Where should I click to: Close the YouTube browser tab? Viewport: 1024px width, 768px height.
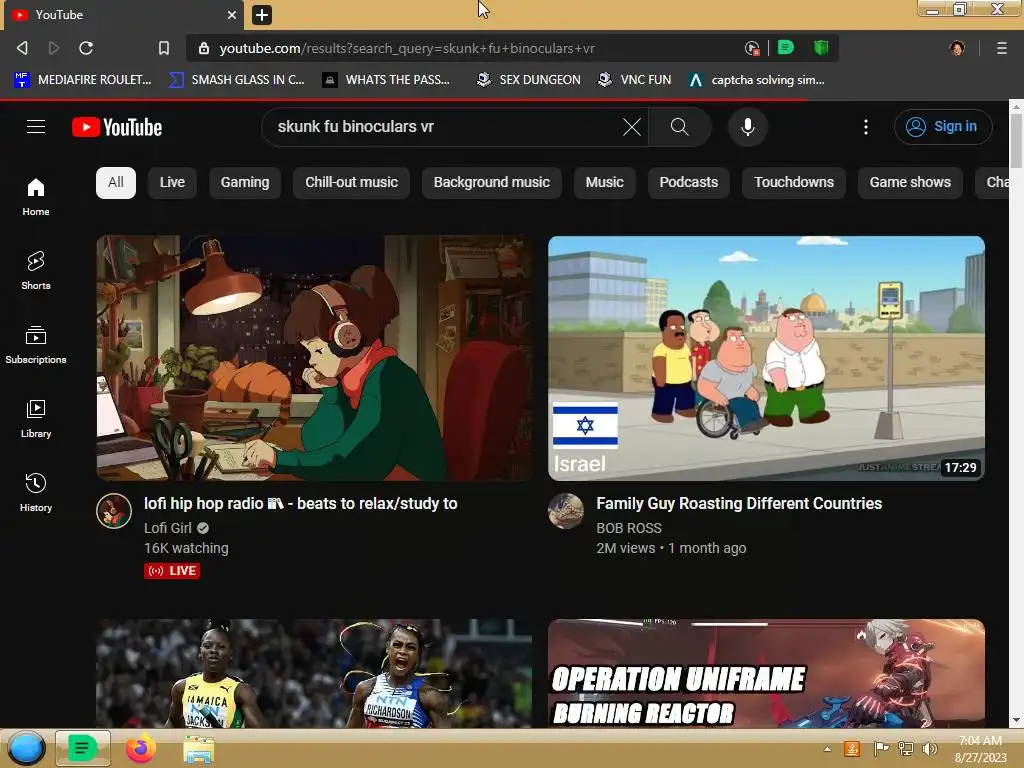tap(232, 14)
